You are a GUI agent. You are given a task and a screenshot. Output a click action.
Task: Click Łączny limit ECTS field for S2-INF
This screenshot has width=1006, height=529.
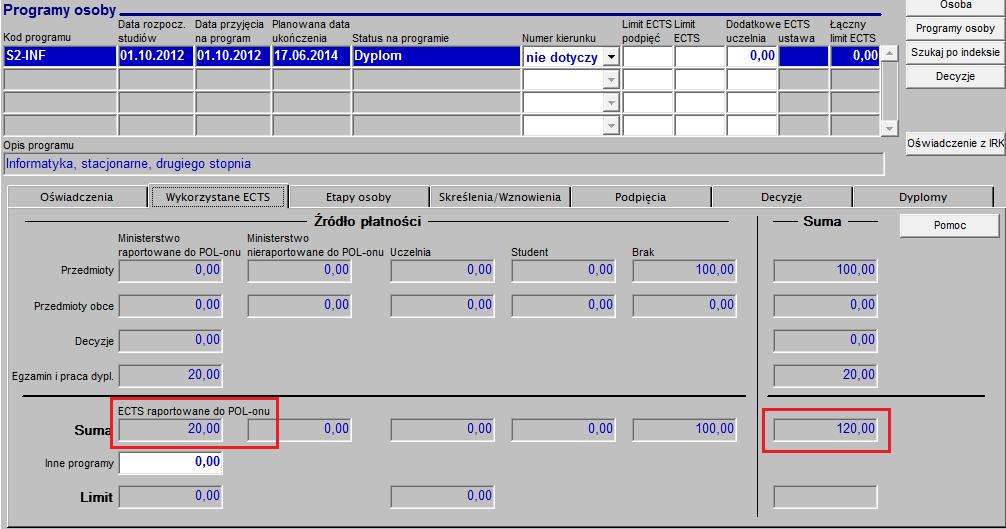[855, 56]
